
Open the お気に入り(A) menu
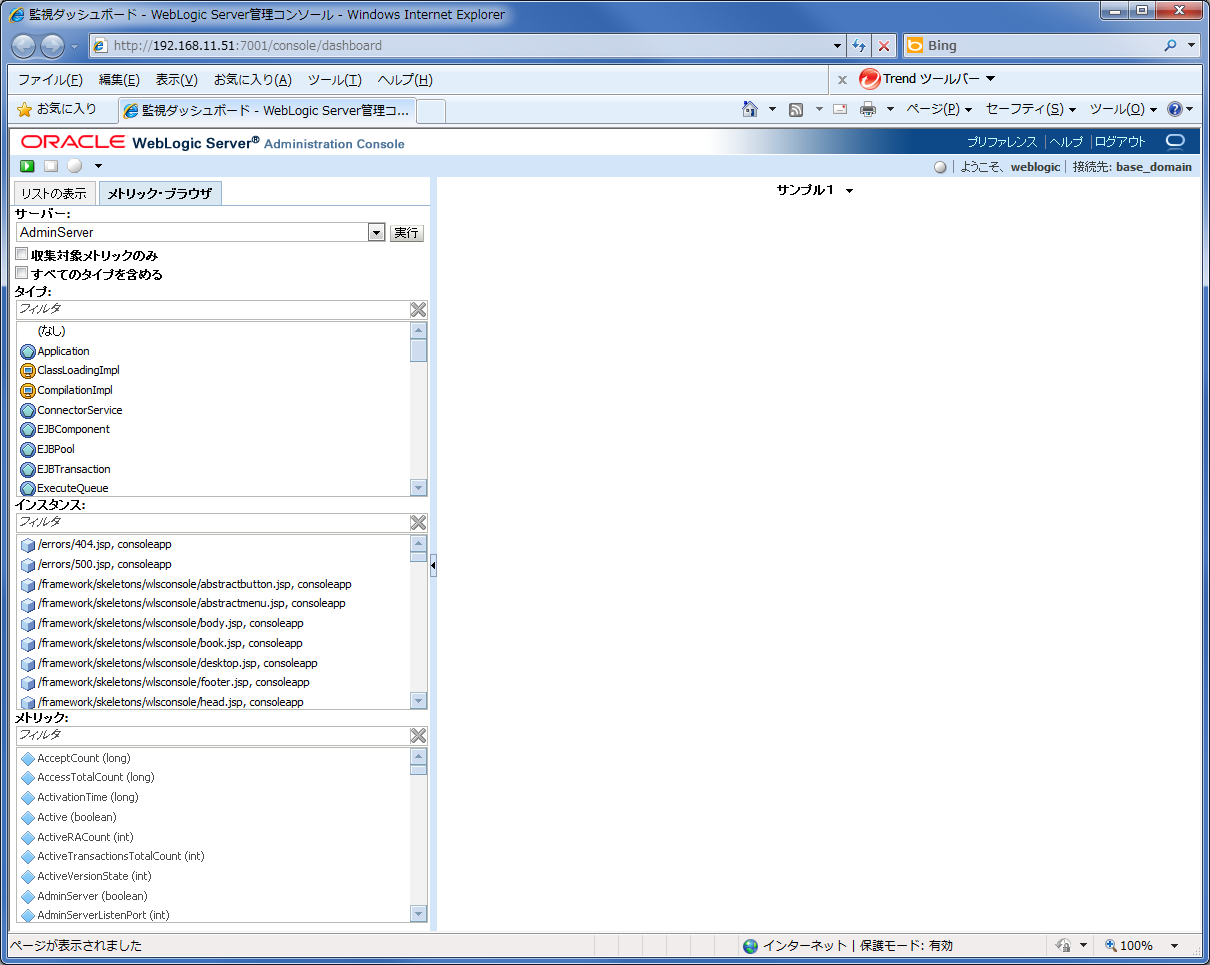253,80
